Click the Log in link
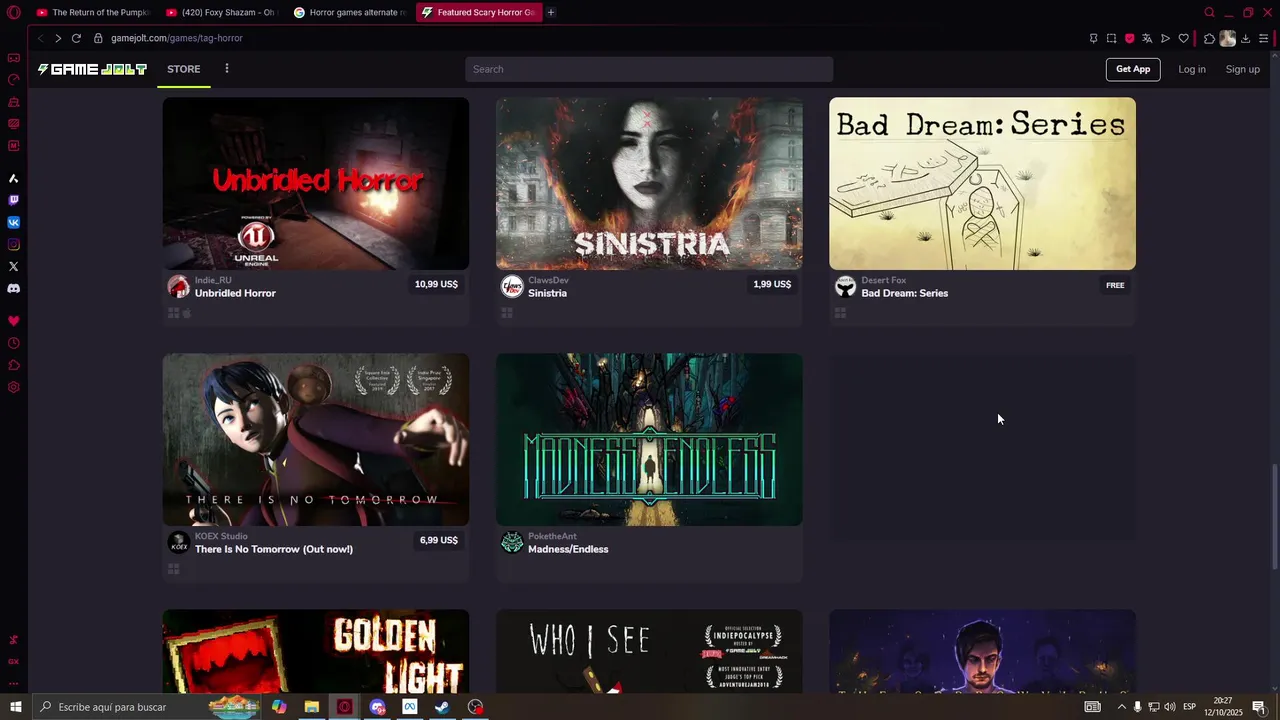1280x720 pixels. [1192, 69]
